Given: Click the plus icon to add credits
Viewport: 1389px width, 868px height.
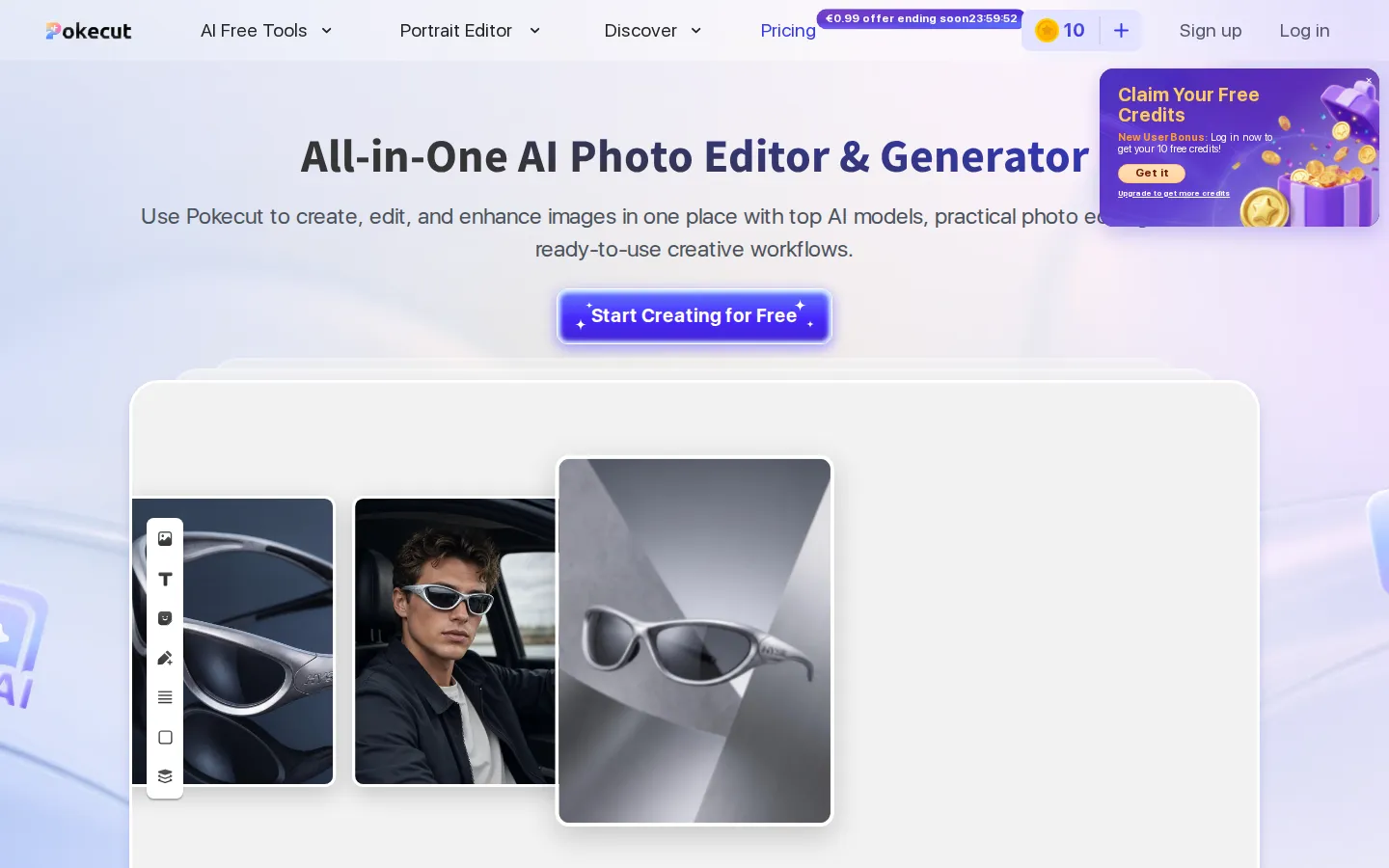Looking at the screenshot, I should coord(1121,31).
